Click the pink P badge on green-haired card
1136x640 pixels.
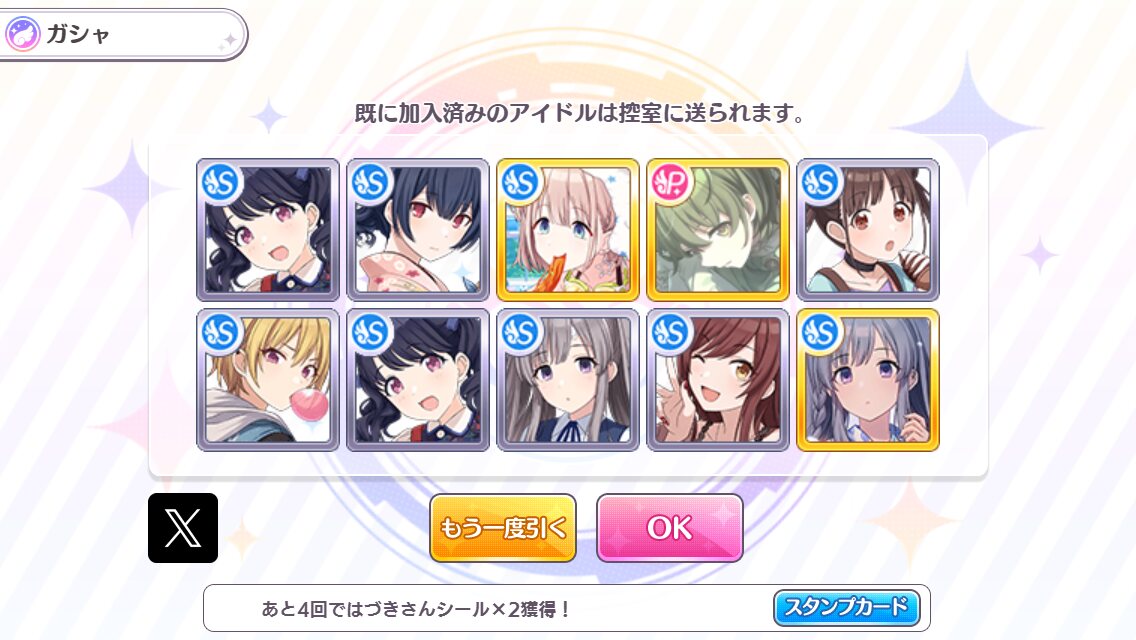point(671,183)
